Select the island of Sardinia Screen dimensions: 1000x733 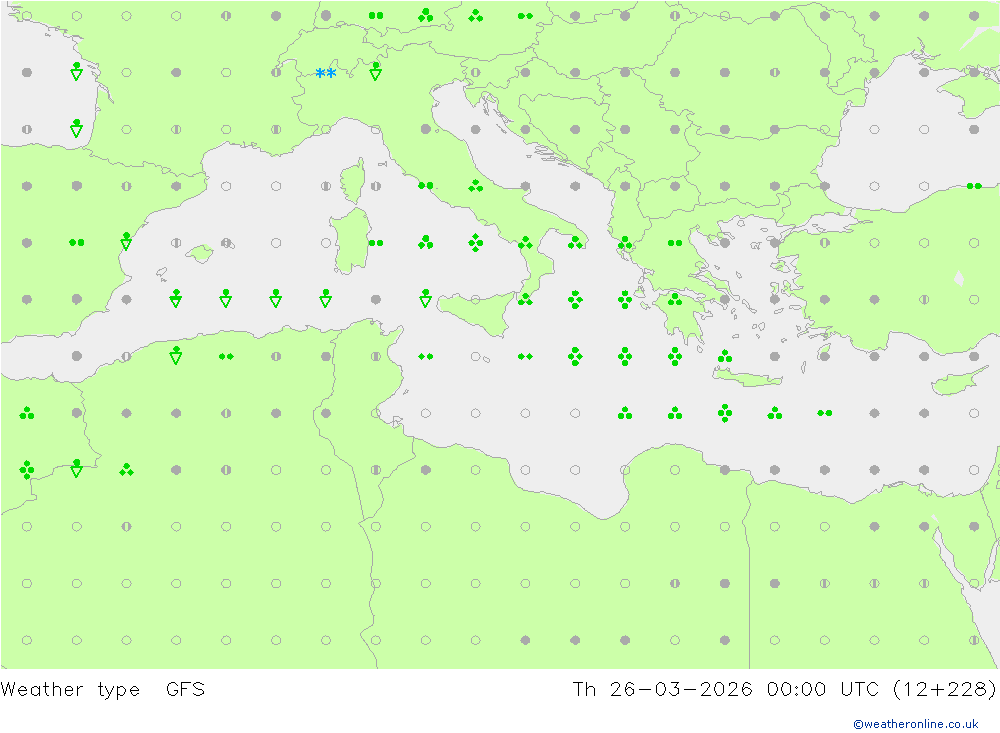(x=349, y=243)
